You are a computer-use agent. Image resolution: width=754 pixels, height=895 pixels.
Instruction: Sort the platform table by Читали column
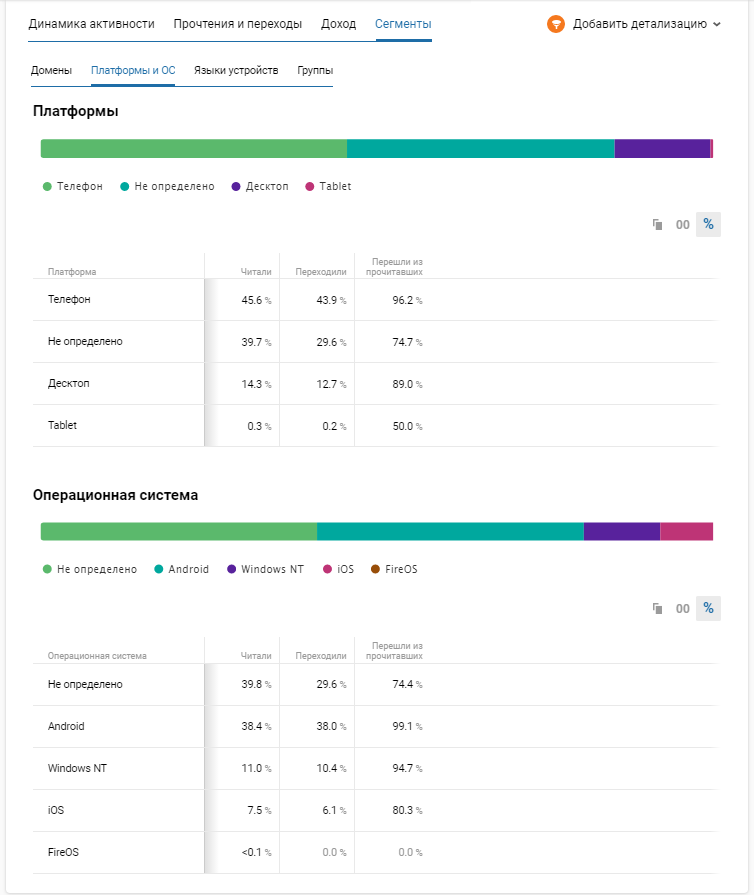(x=256, y=272)
